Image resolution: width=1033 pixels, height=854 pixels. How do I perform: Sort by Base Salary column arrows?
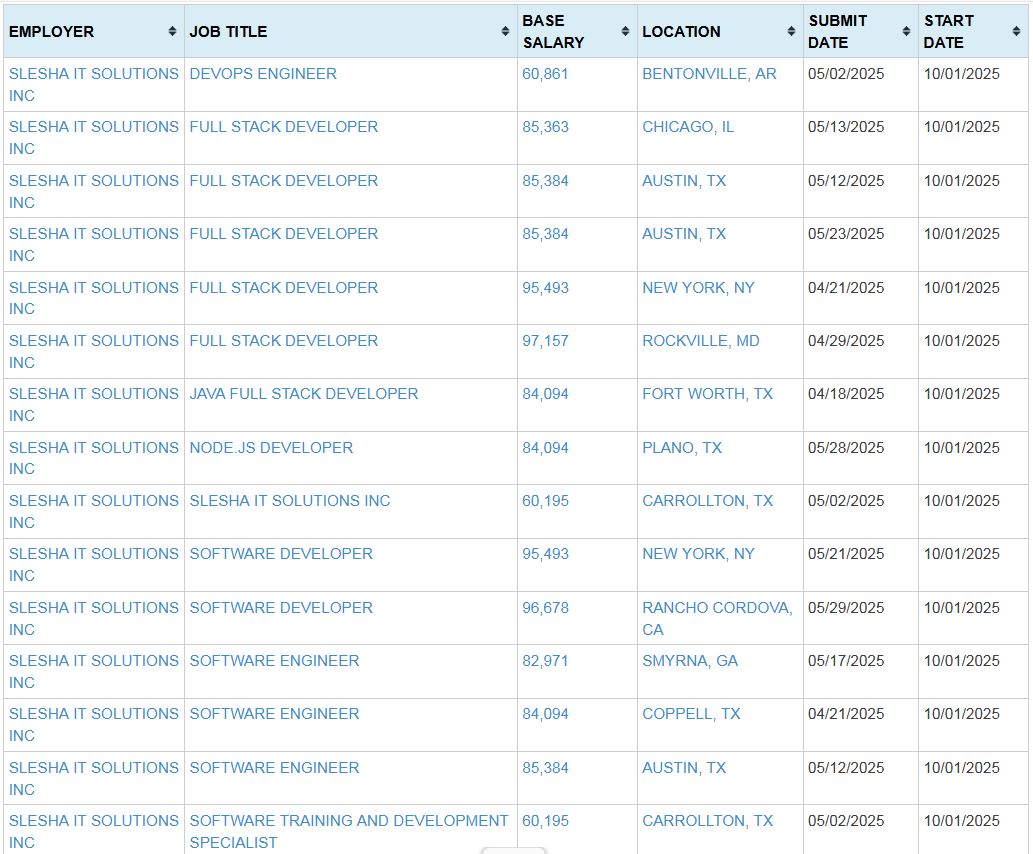pos(625,32)
